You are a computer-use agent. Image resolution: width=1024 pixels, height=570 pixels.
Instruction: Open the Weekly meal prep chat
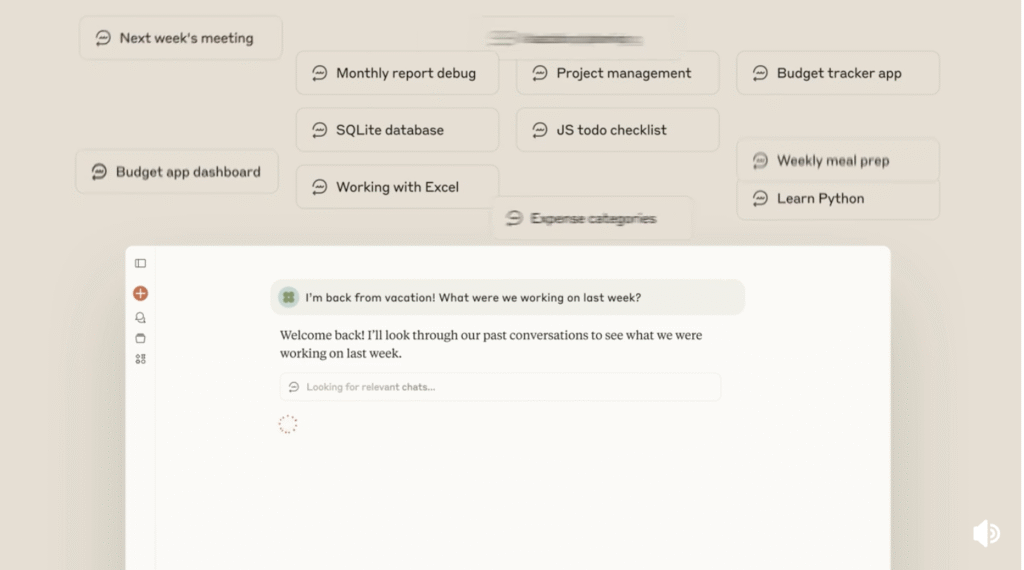coord(838,160)
